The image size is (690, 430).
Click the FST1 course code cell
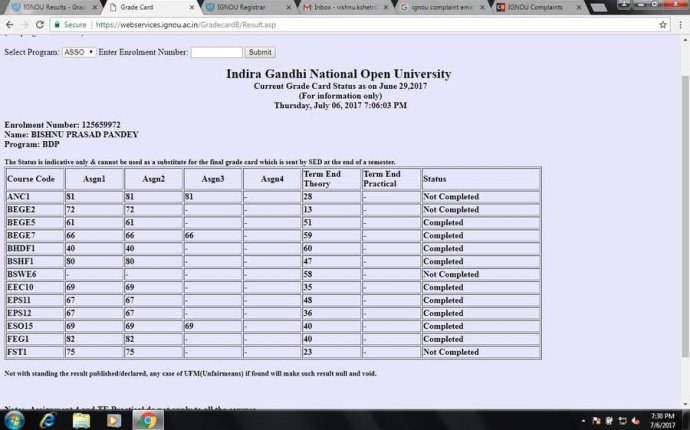(35, 352)
